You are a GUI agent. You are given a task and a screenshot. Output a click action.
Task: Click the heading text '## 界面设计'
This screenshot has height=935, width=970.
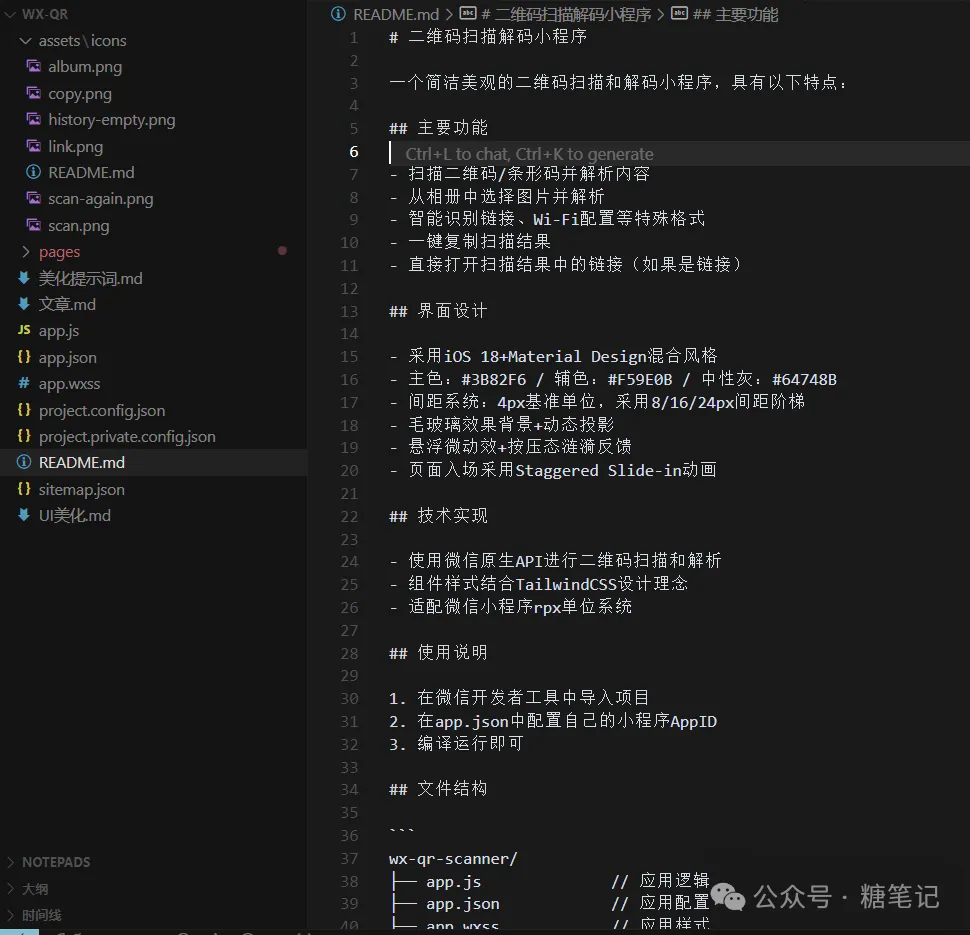click(x=438, y=311)
